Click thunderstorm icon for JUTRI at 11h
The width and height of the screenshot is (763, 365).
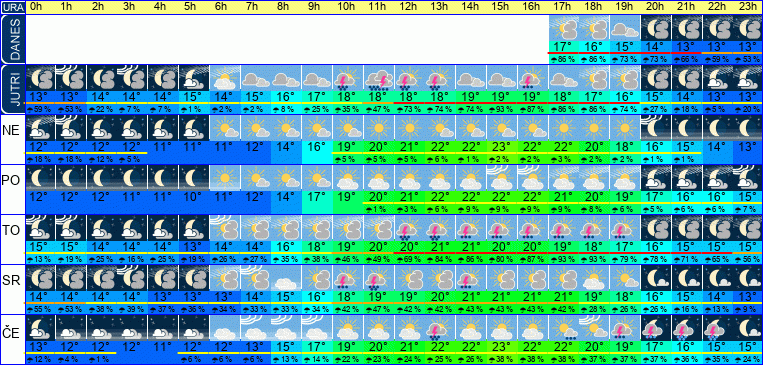[378, 78]
